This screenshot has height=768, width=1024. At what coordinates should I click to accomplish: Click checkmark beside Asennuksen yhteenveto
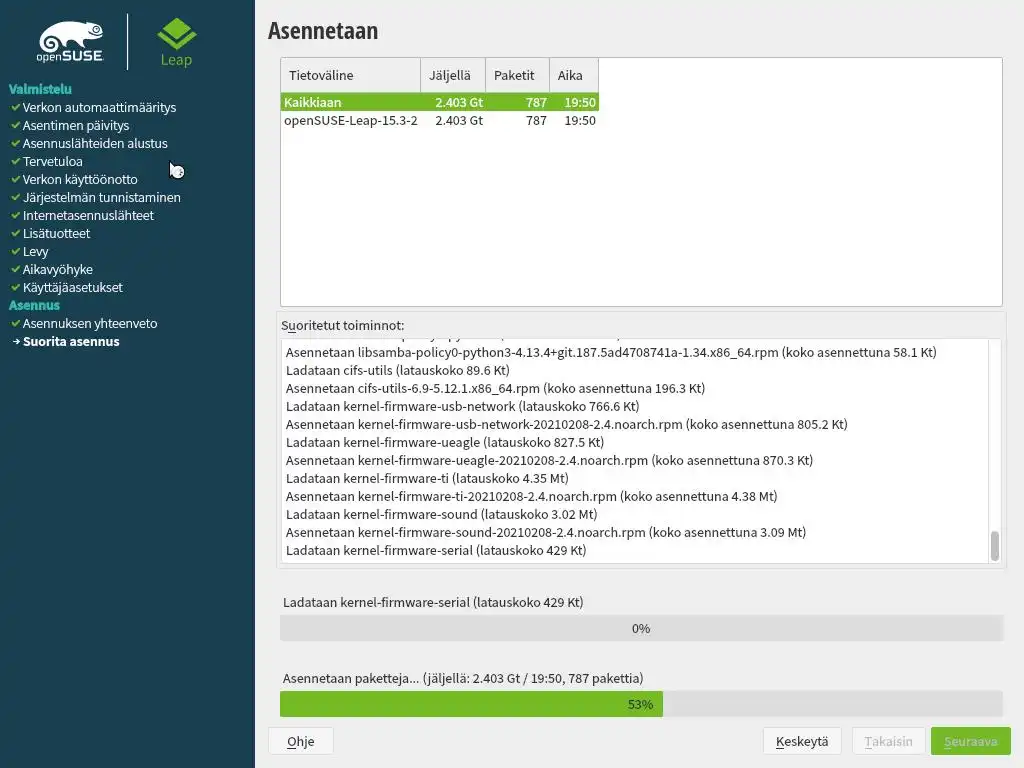pyautogui.click(x=16, y=323)
